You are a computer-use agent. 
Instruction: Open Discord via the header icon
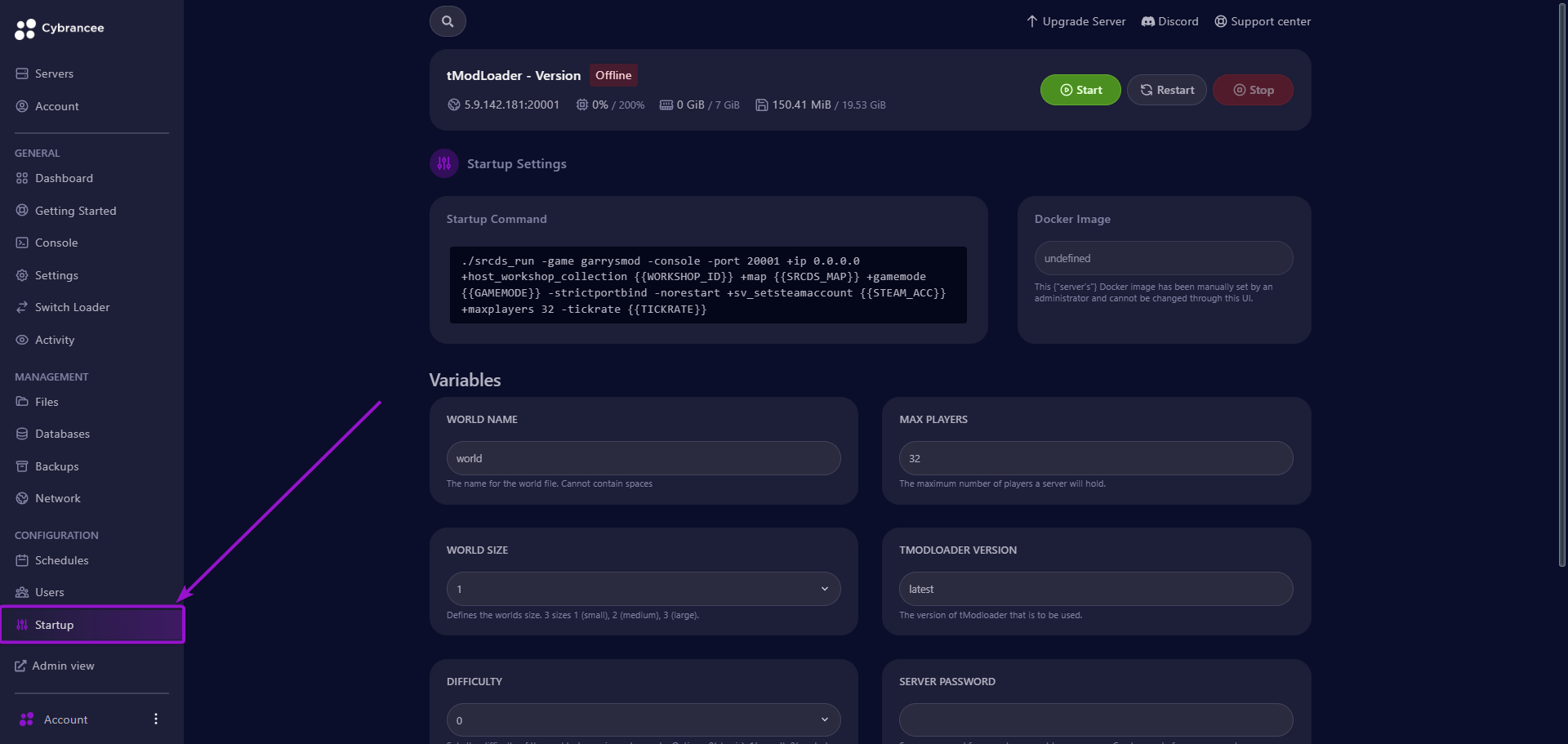(x=1147, y=21)
